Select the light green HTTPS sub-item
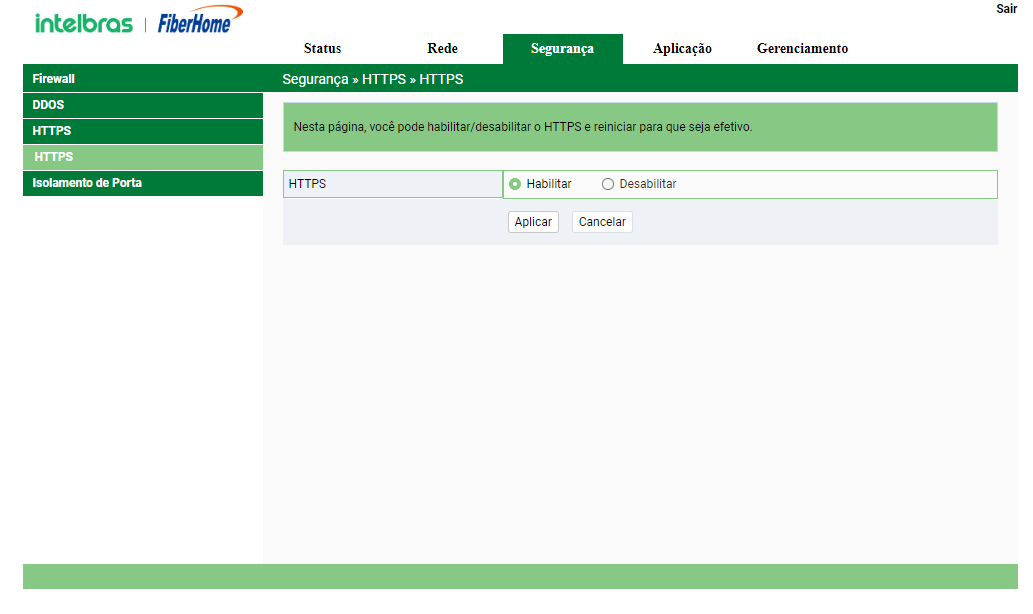 pyautogui.click(x=143, y=157)
